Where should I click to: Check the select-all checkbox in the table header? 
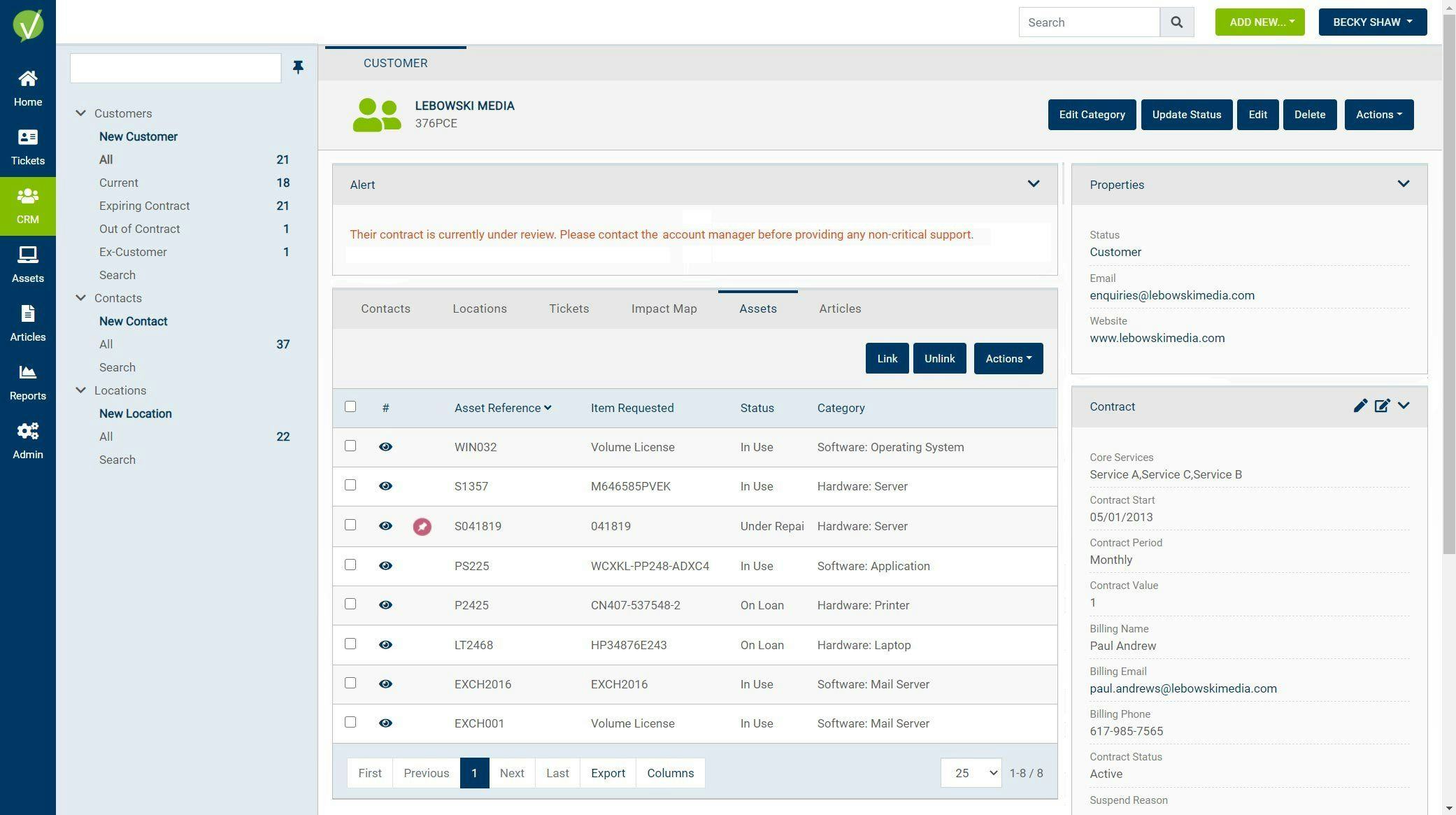[350, 407]
